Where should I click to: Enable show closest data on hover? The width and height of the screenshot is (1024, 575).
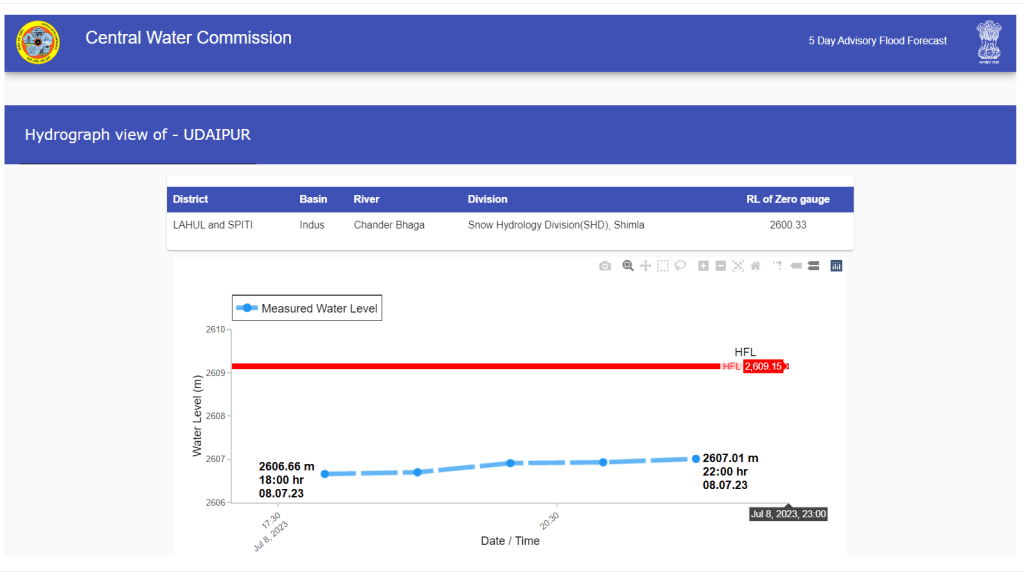click(796, 266)
